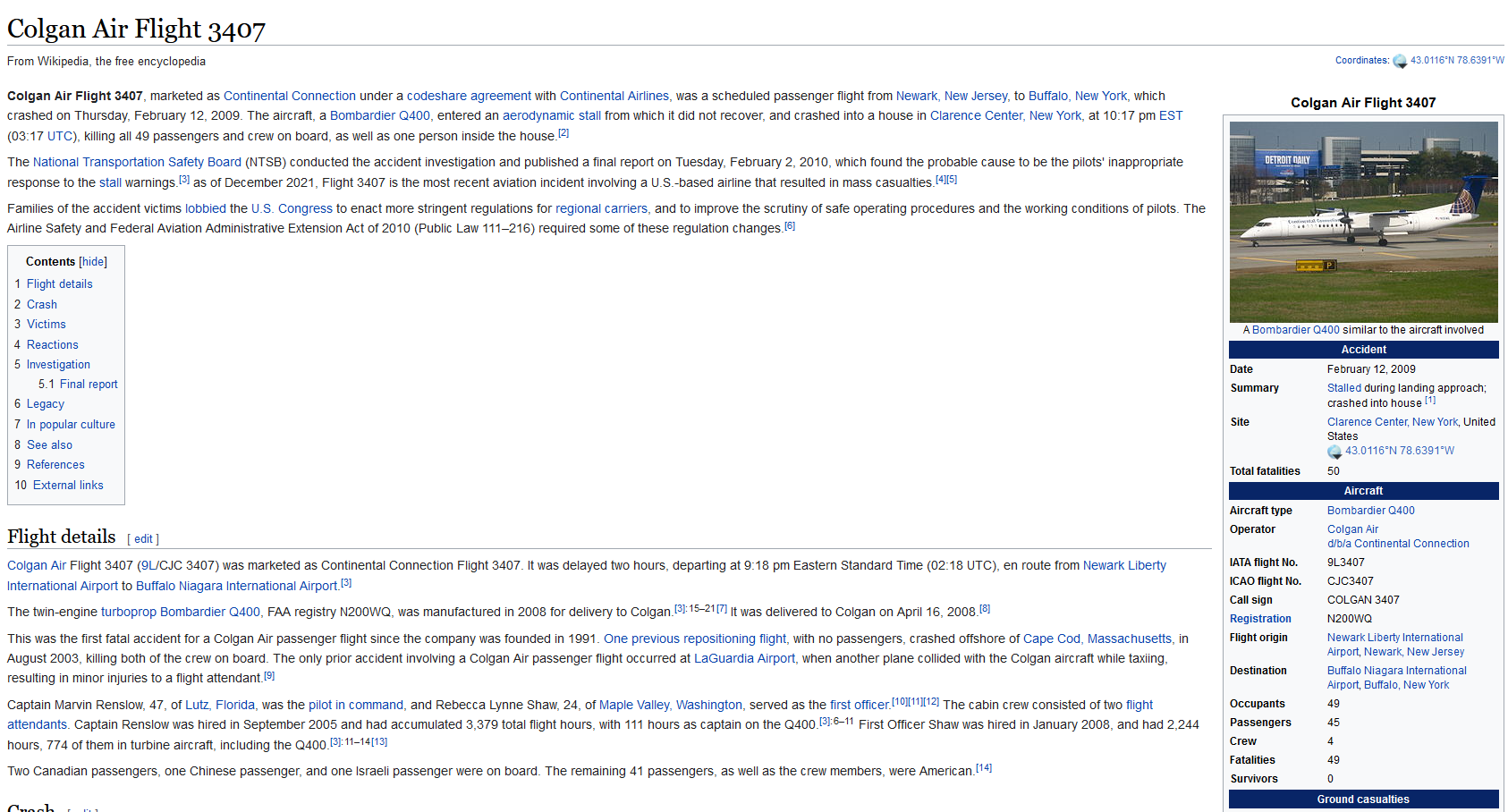Screen dimensions: 1508x812
Task: Open Maple Valley, Washington link
Action: [671, 706]
